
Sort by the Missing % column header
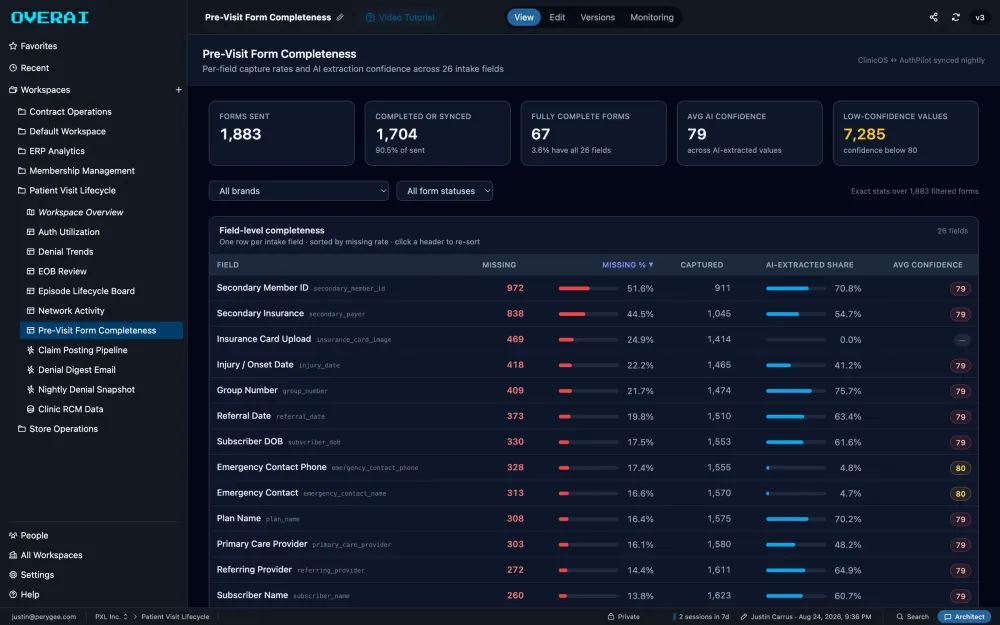[x=628, y=265]
